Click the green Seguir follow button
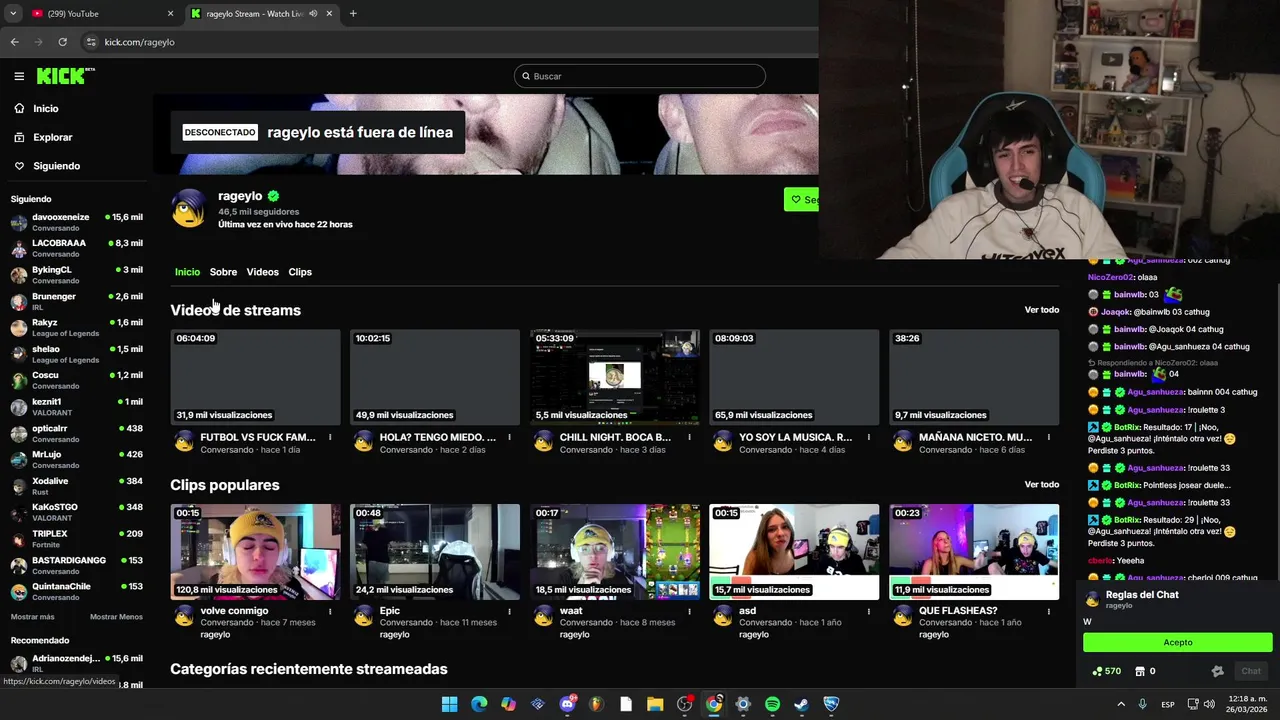Viewport: 1280px width, 720px height. [x=802, y=199]
